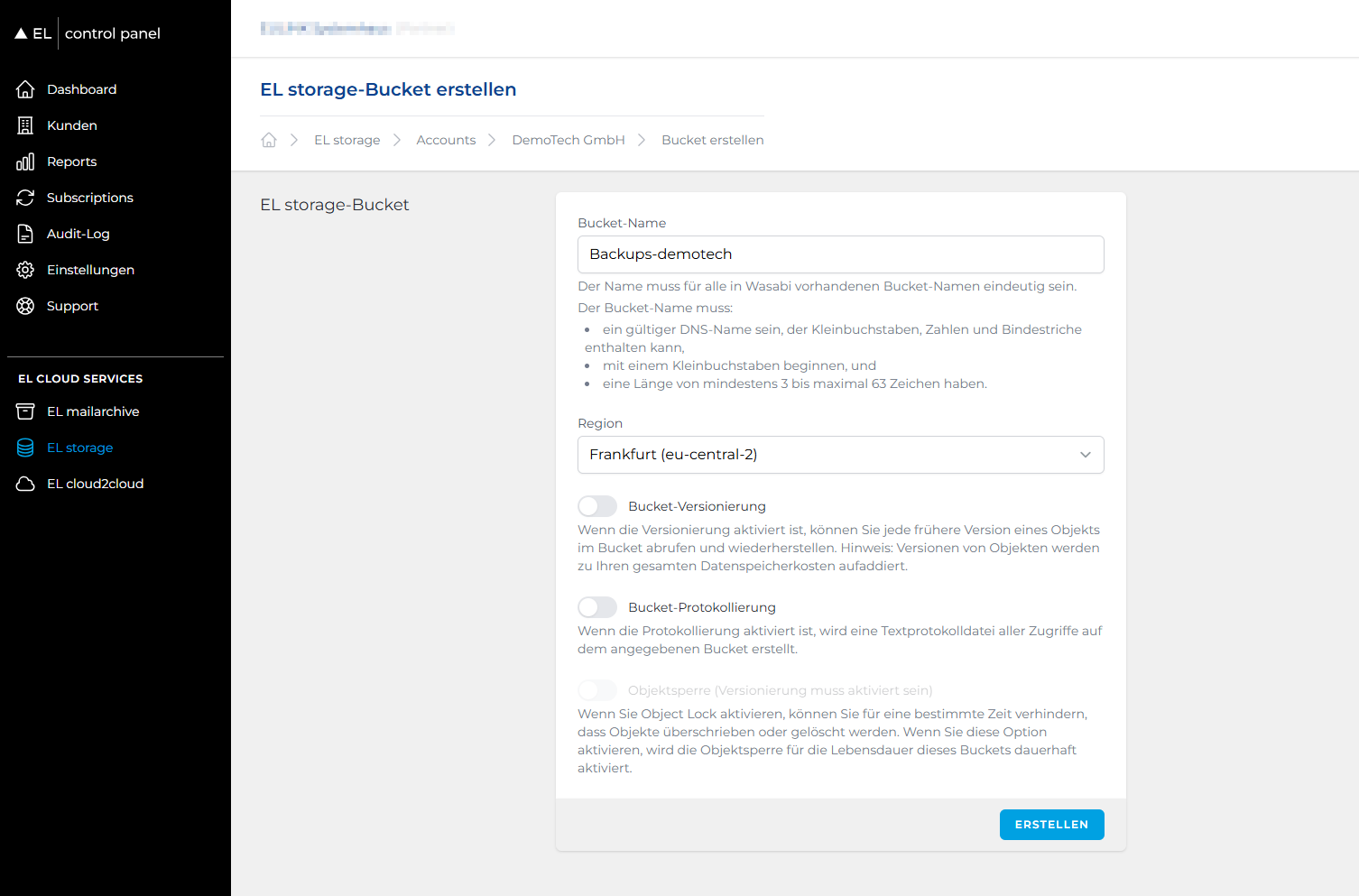Open Reports via bar chart icon
Viewport: 1359px width, 896px height.
click(25, 162)
